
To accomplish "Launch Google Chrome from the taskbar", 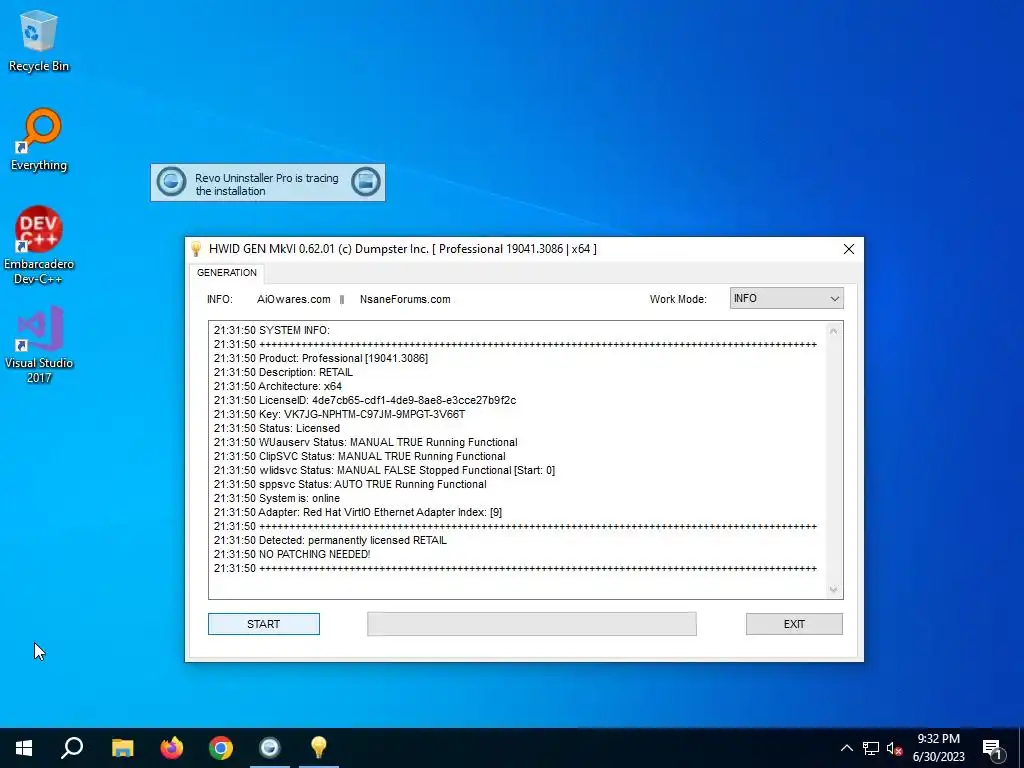I will [x=221, y=748].
